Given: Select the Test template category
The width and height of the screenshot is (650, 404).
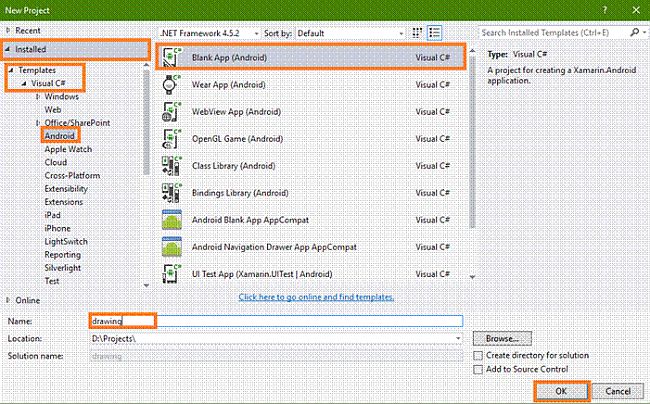Looking at the screenshot, I should pos(52,281).
